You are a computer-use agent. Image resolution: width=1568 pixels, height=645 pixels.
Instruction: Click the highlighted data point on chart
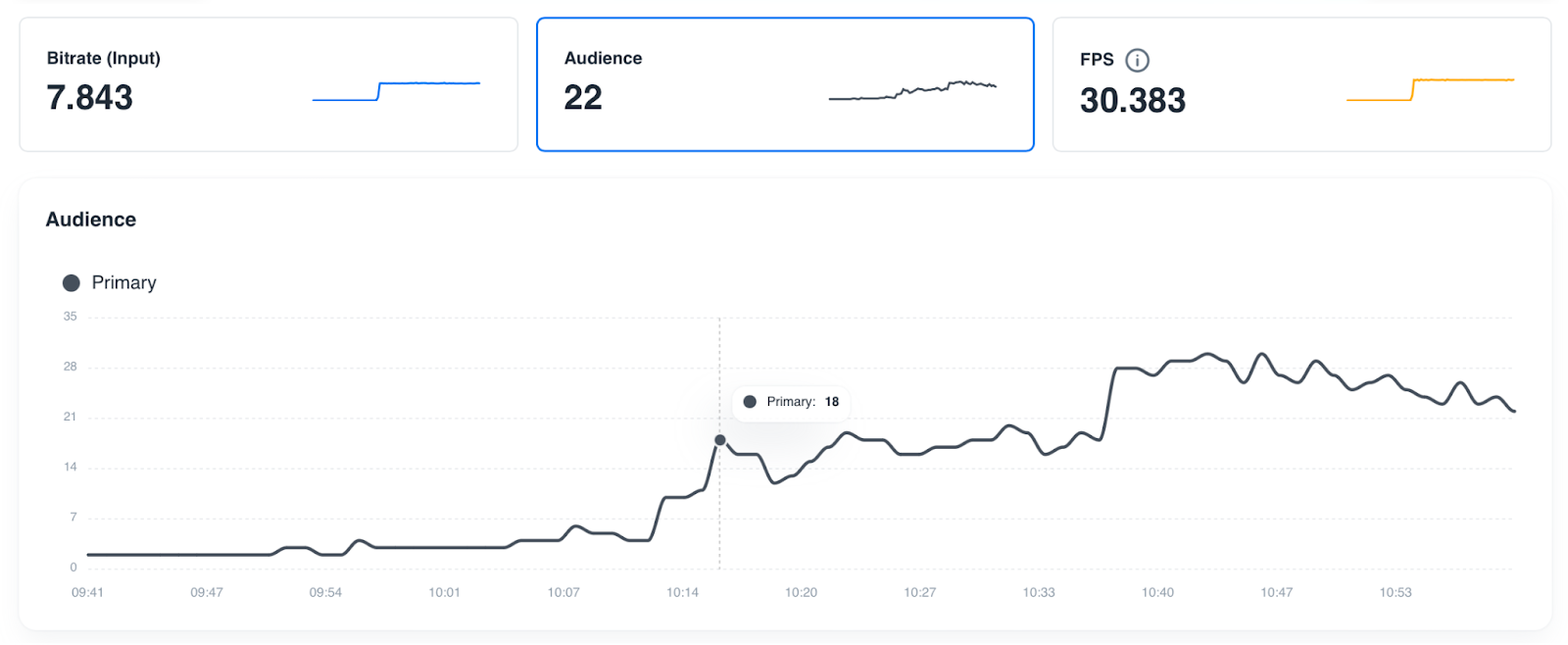[720, 440]
